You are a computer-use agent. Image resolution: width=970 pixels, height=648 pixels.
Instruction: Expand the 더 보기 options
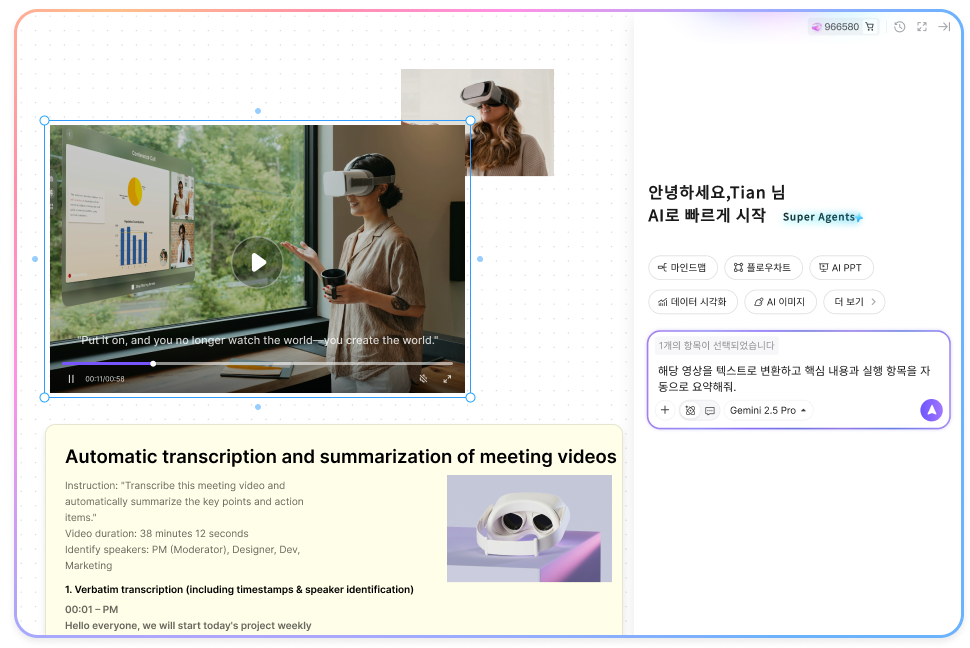[853, 301]
